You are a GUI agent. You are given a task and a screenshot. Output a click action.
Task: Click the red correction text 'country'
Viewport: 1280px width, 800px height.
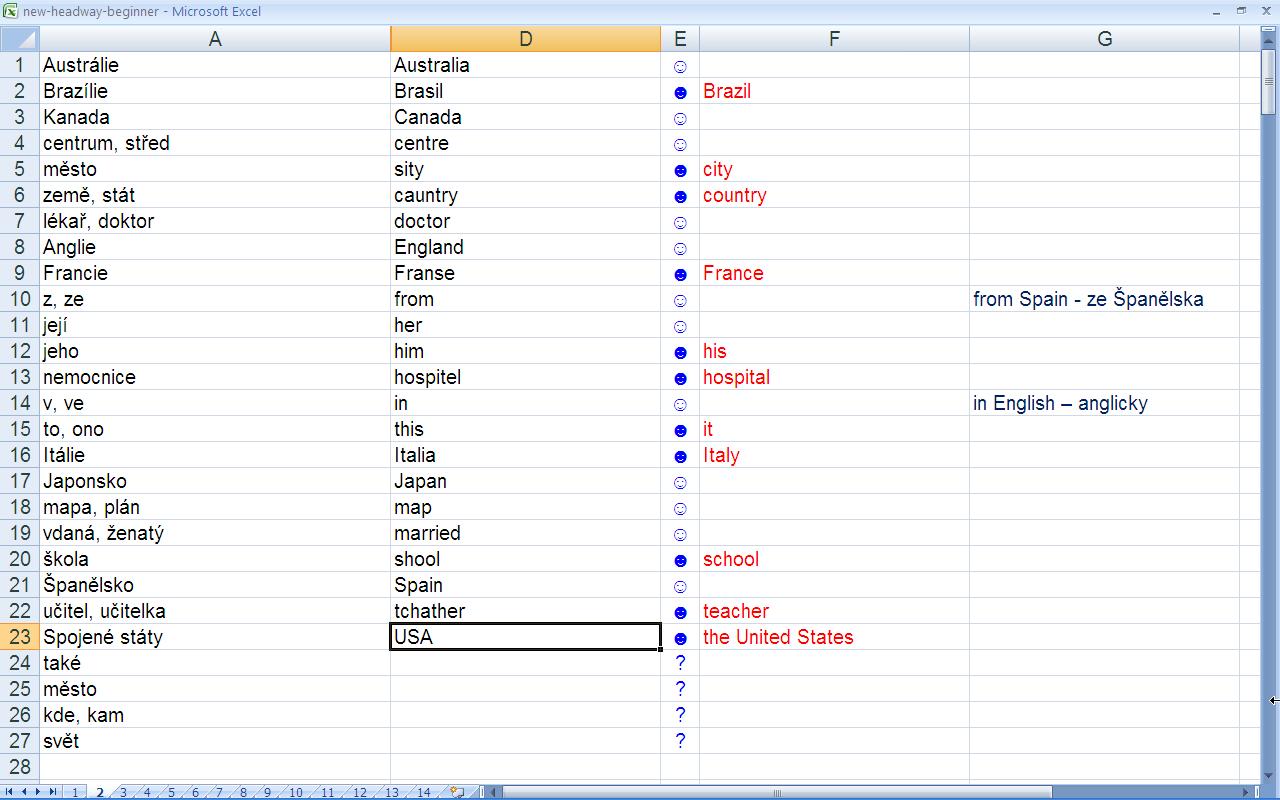[735, 195]
